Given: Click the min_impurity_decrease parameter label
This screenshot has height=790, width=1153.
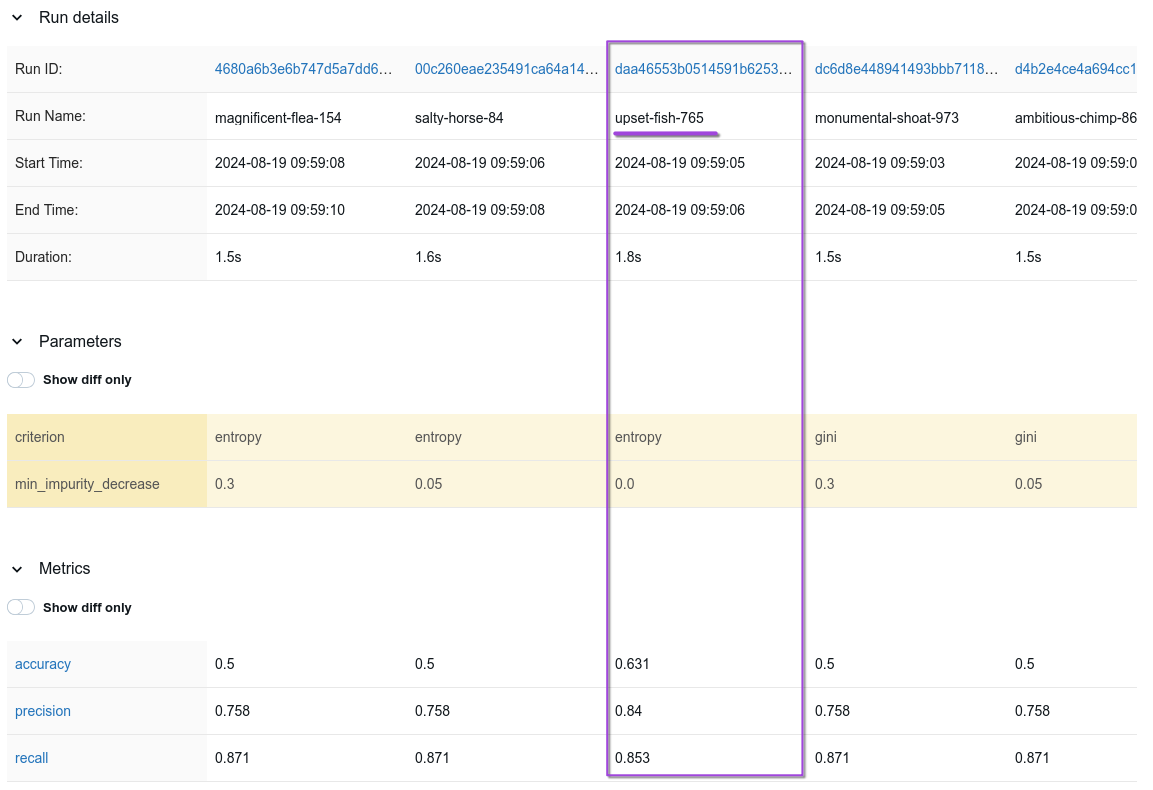Looking at the screenshot, I should [87, 484].
